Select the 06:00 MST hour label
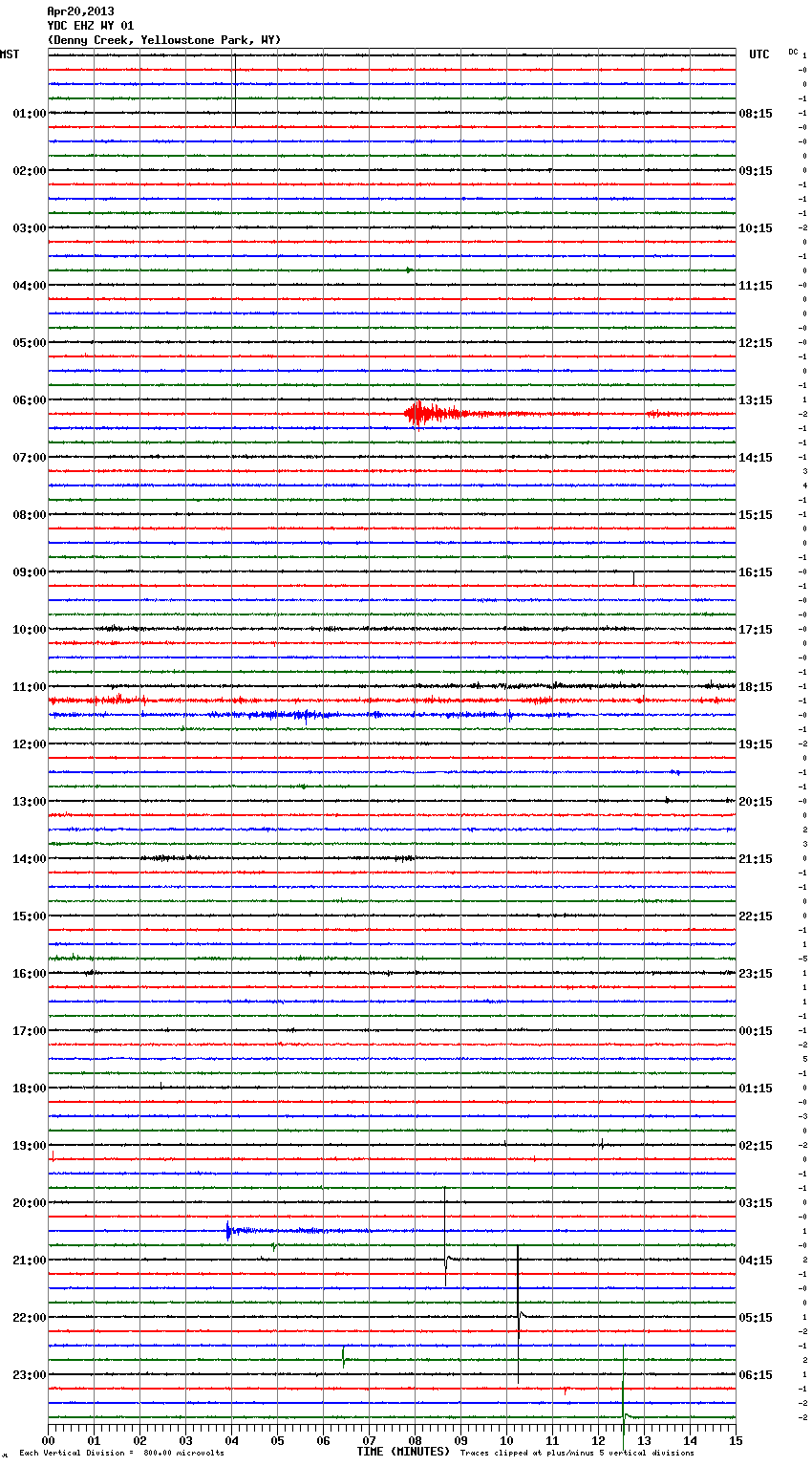This screenshot has height=1466, width=812. click(30, 400)
